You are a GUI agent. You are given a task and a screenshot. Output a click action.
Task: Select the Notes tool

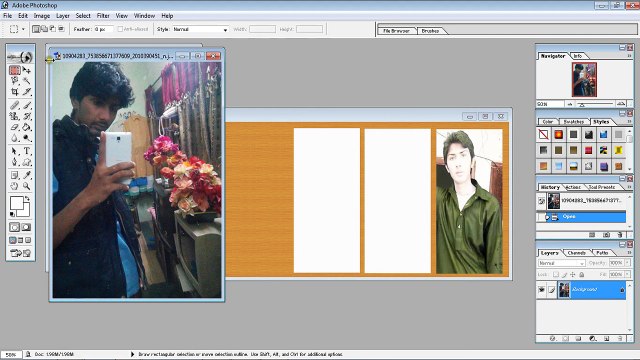[x=14, y=175]
